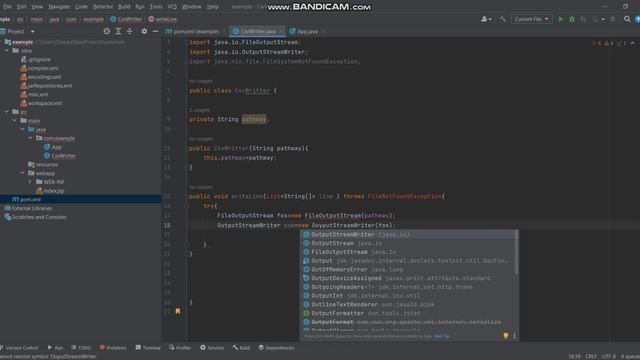Switch to the pom.xml (example) editor tab
The width and height of the screenshot is (640, 360).
pos(196,31)
